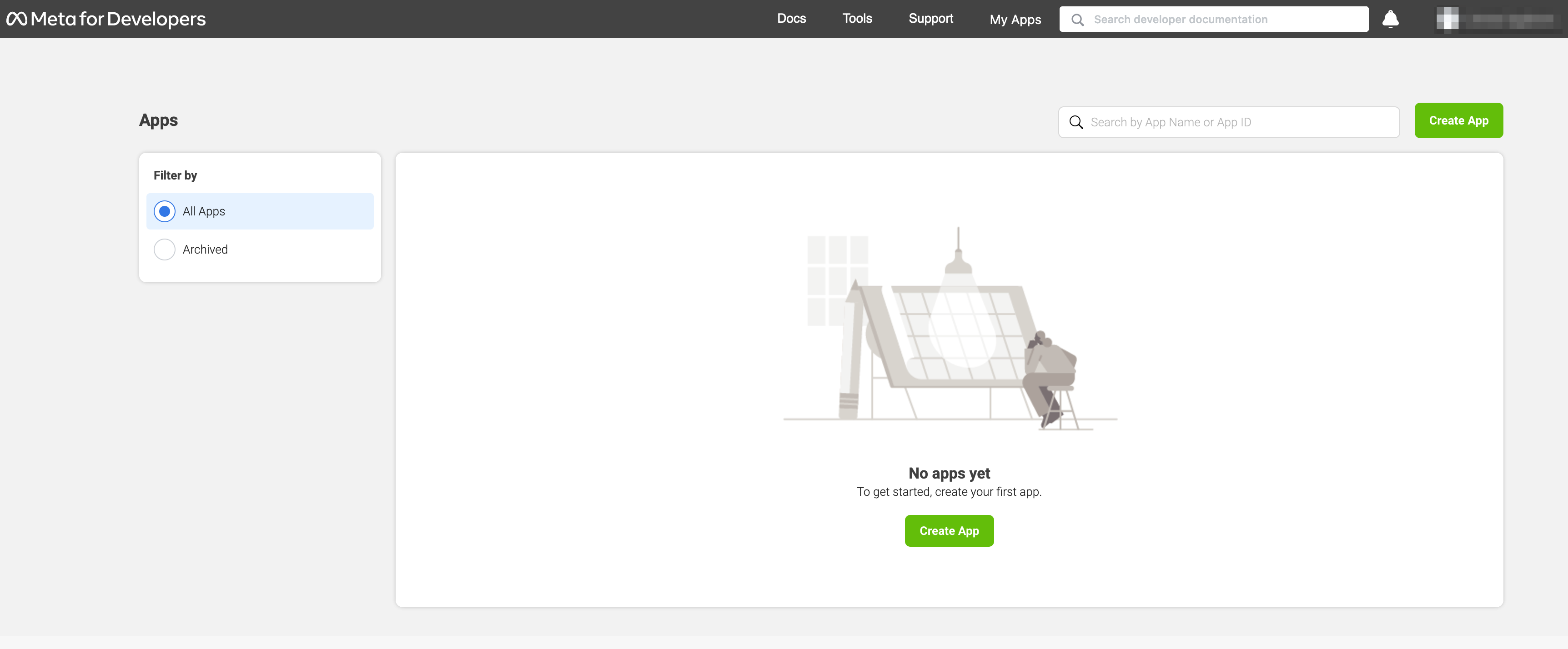Screen dimensions: 1568x649
Task: Click the app search magnifier icon
Action: pyautogui.click(x=1075, y=122)
